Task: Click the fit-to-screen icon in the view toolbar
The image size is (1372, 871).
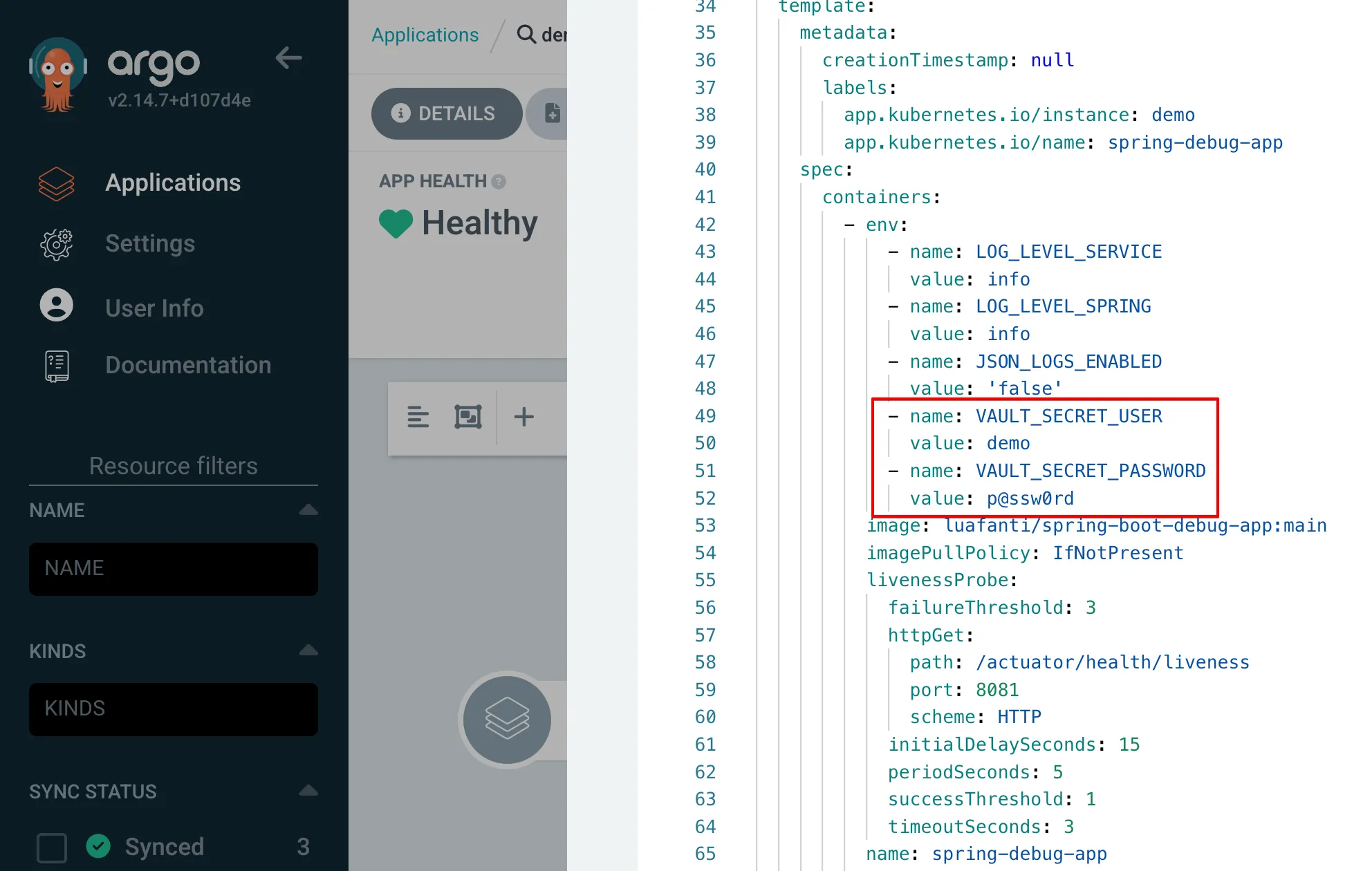Action: 468,417
